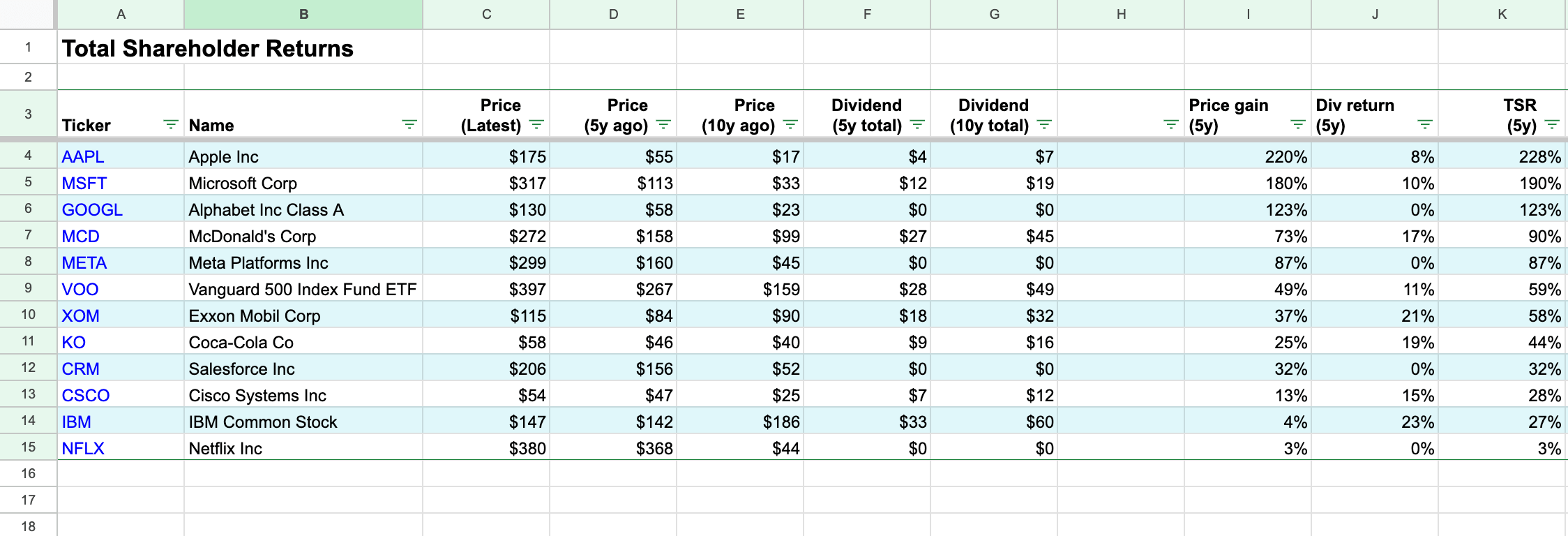Select the Salesforce Inc cell

point(303,368)
